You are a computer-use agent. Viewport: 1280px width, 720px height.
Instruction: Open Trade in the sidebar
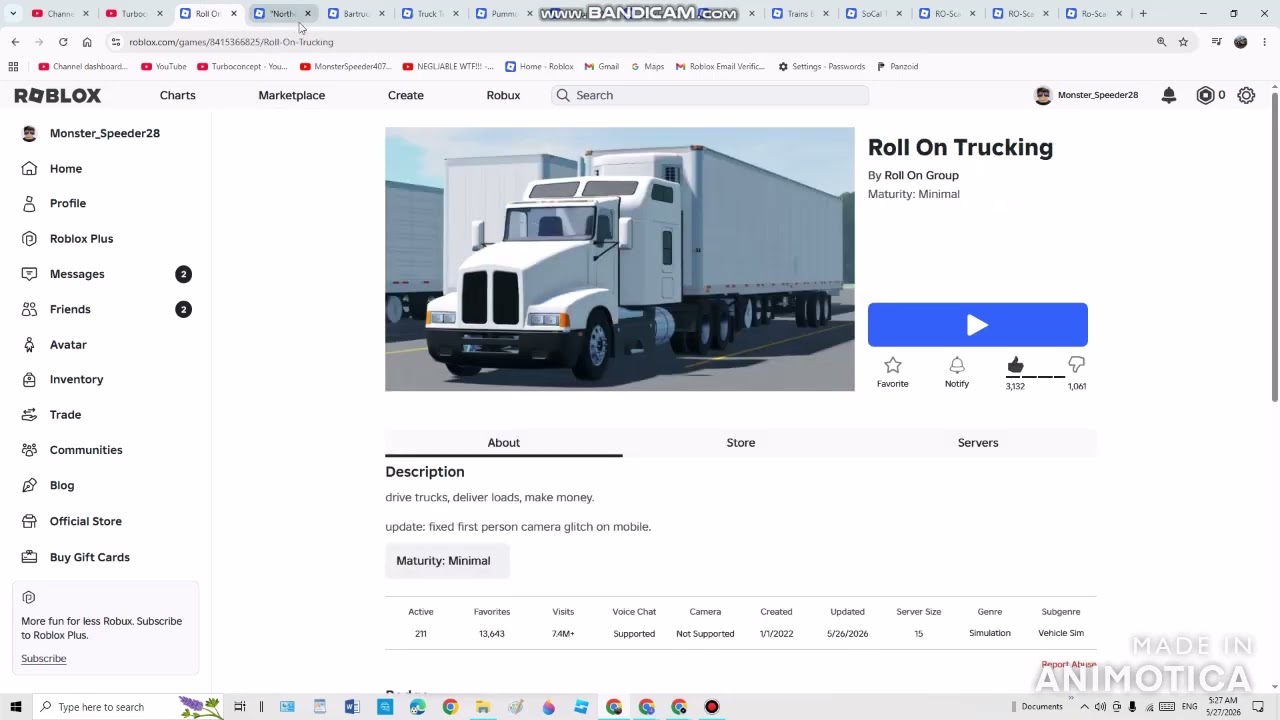click(x=65, y=414)
